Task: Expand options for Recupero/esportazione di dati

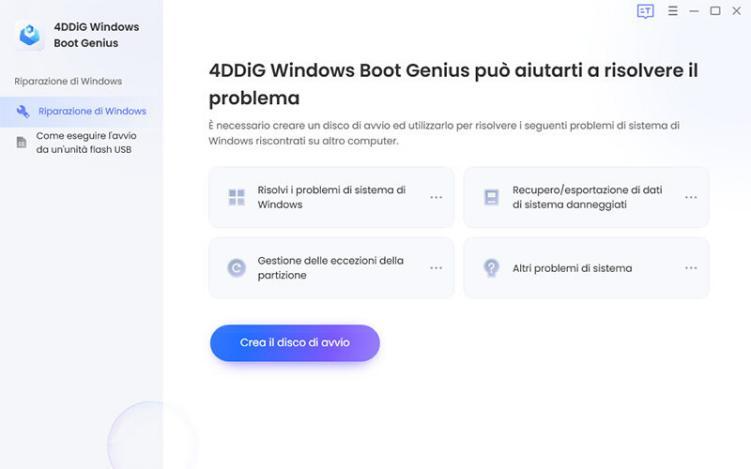Action: [691, 197]
